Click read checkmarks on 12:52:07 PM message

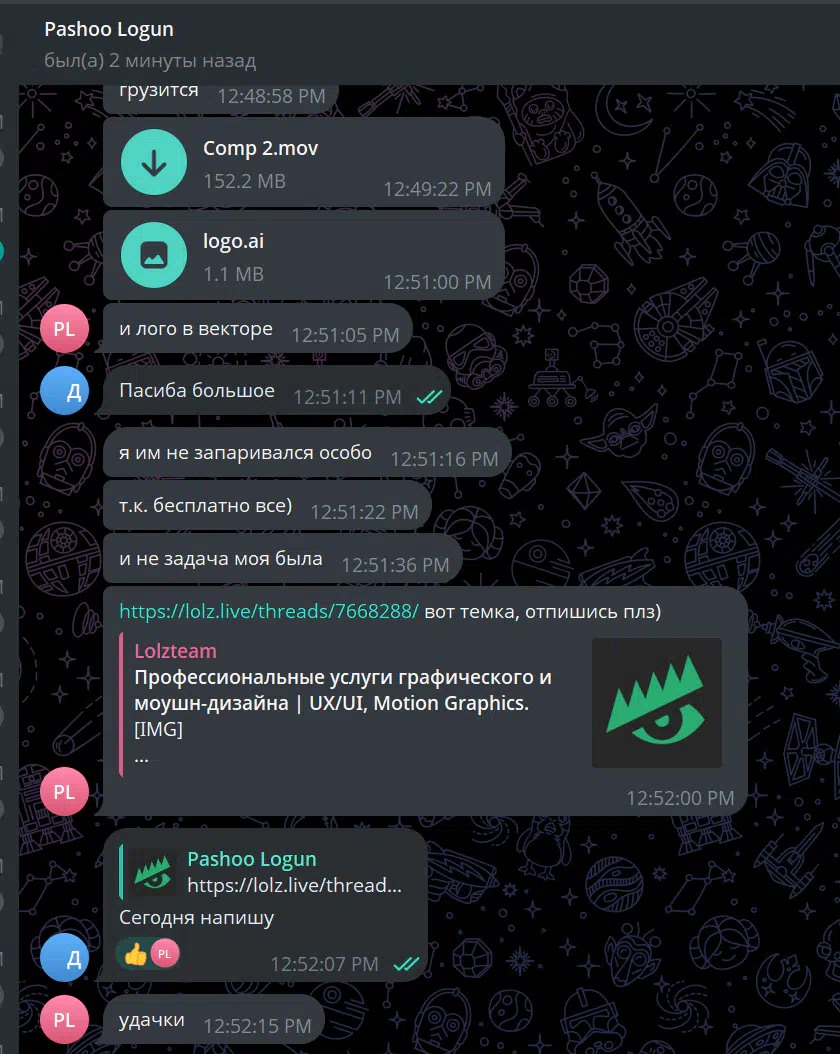tap(406, 964)
